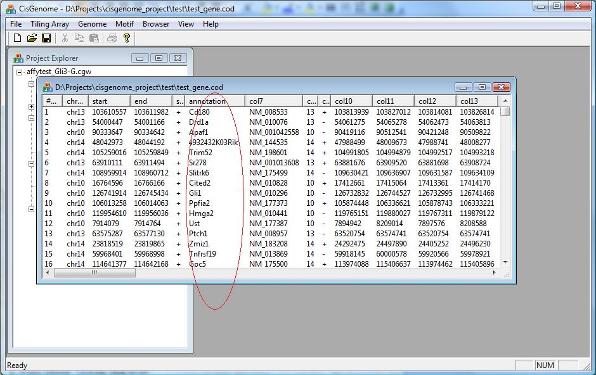Click the test_gene.cod window icon
This screenshot has width=596, height=375.
pos(48,87)
